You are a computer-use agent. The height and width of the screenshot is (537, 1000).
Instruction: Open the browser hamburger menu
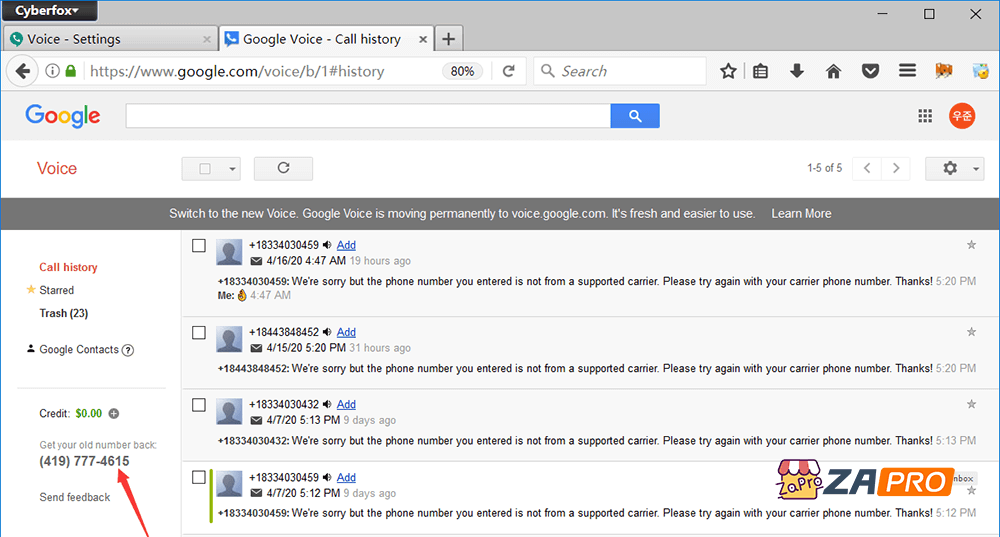tap(907, 71)
